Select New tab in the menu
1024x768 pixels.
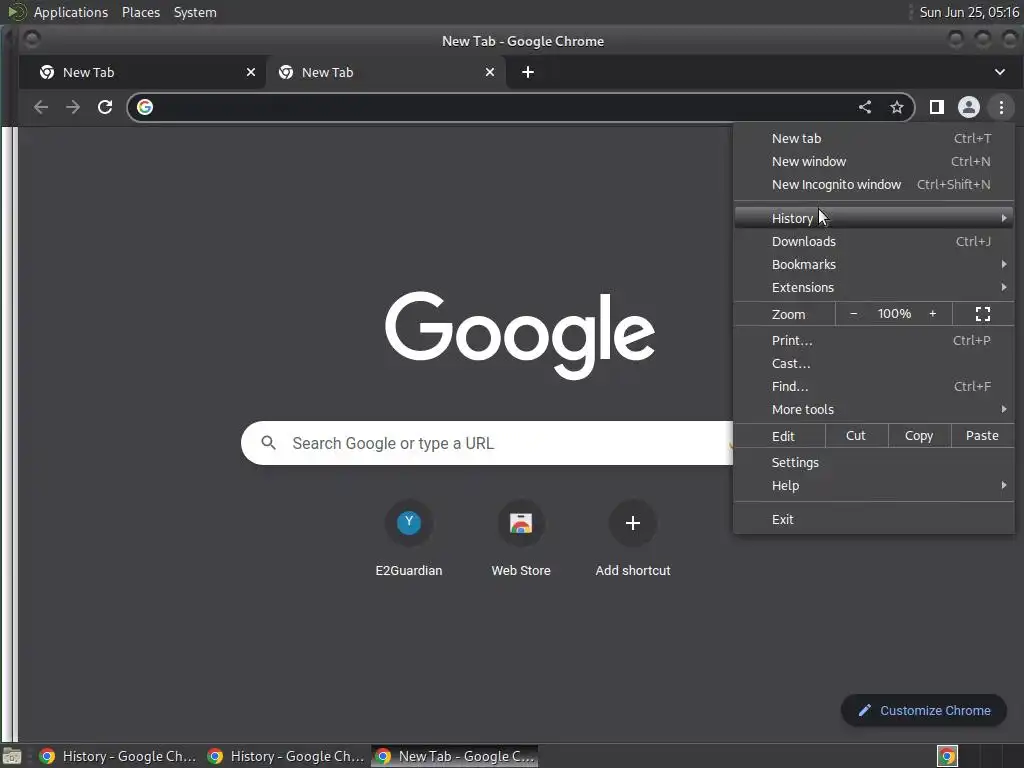point(874,138)
